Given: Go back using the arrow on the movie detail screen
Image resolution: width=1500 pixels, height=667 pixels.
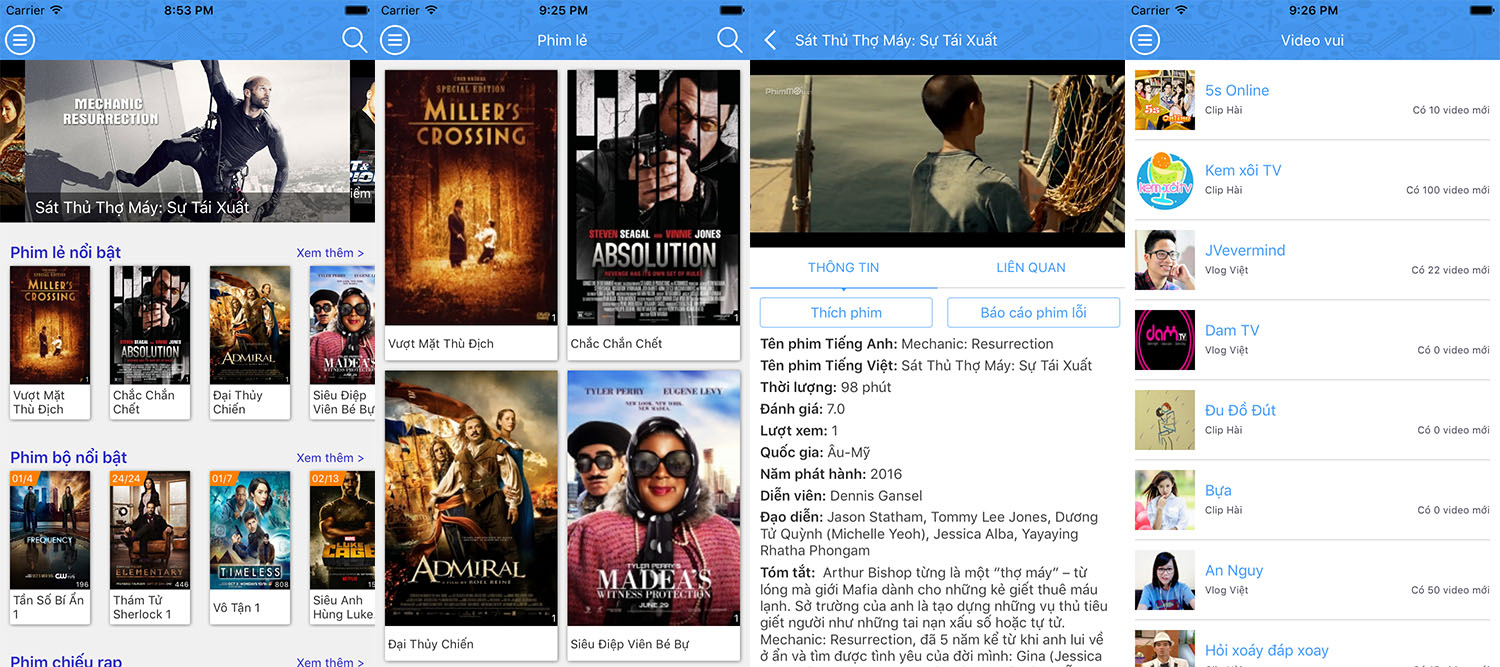Looking at the screenshot, I should 770,40.
